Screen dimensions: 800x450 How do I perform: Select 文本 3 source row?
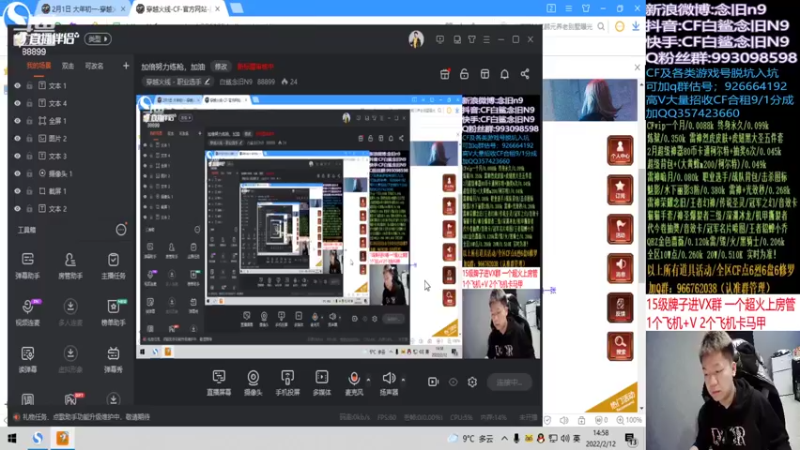pyautogui.click(x=71, y=156)
